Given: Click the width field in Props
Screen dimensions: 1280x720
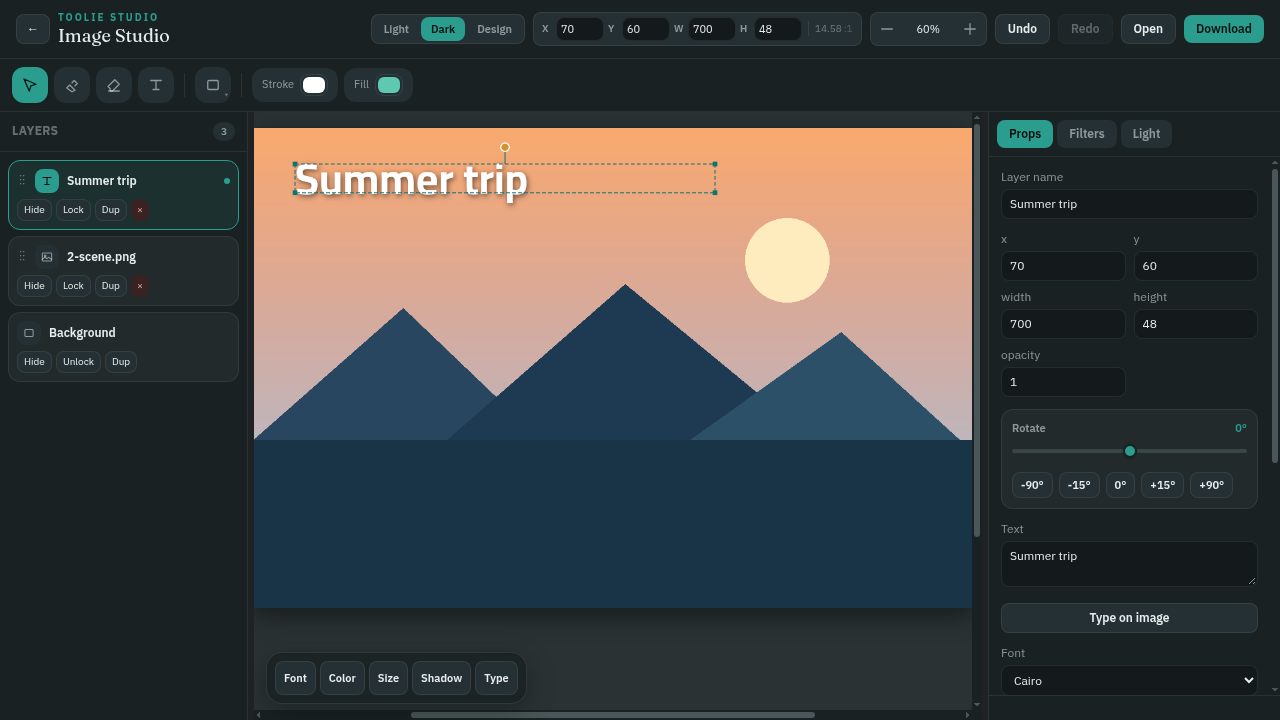Looking at the screenshot, I should point(1063,324).
